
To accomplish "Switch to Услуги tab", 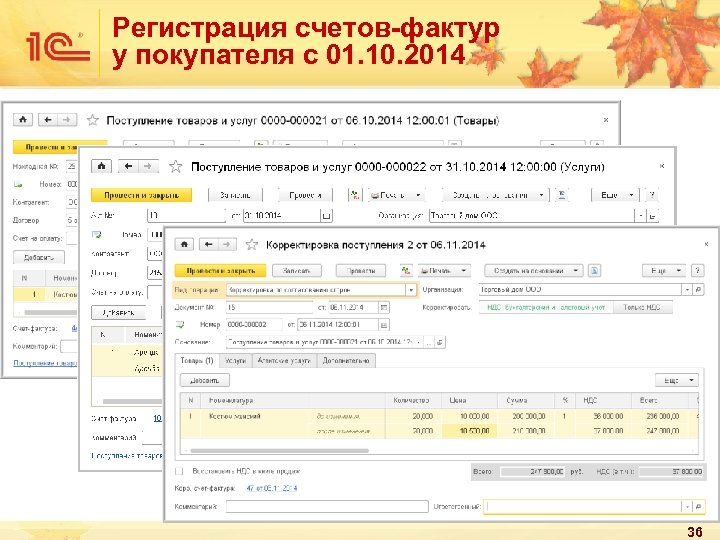I will (236, 360).
